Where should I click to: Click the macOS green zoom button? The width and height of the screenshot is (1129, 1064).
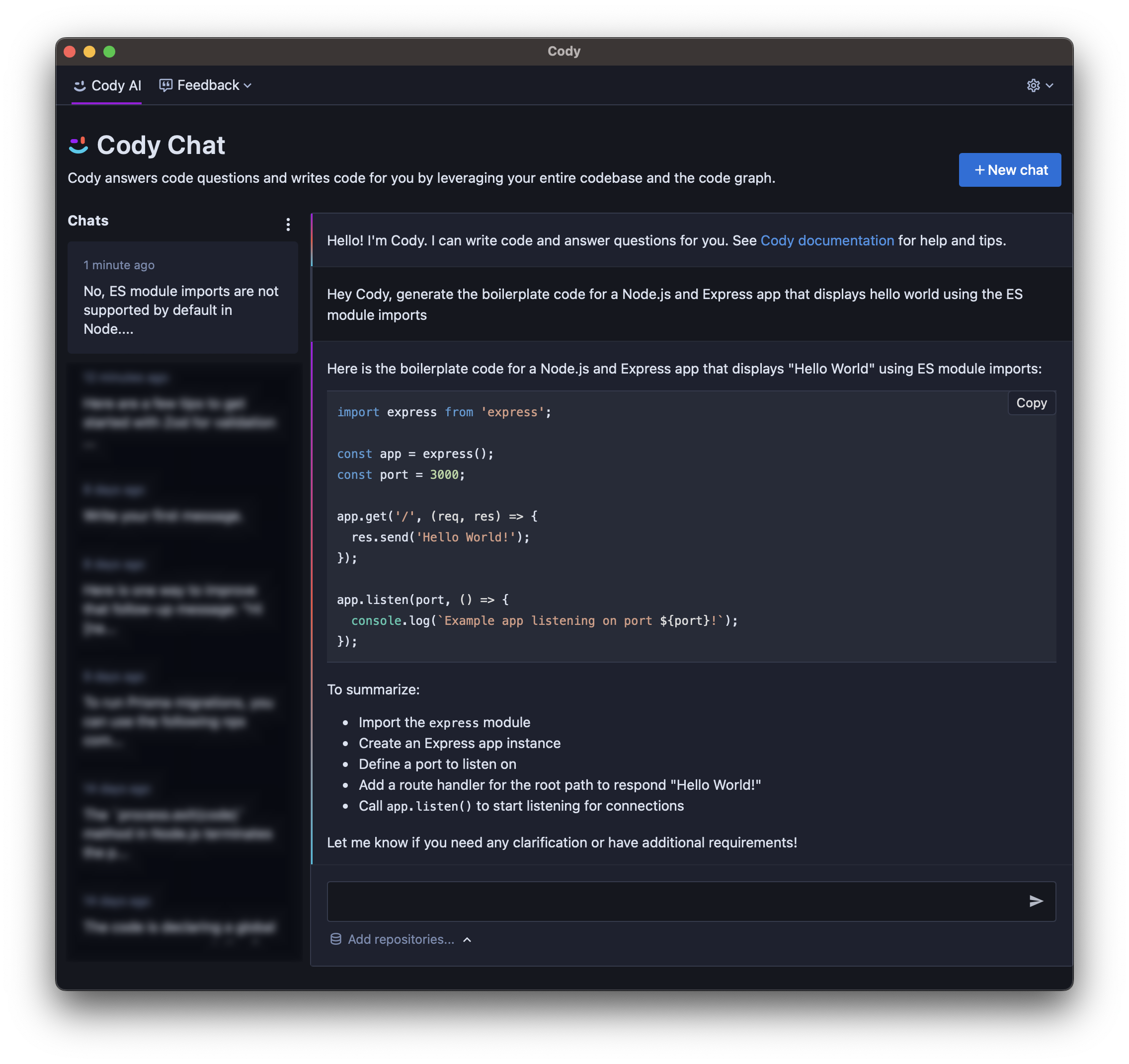pyautogui.click(x=109, y=52)
